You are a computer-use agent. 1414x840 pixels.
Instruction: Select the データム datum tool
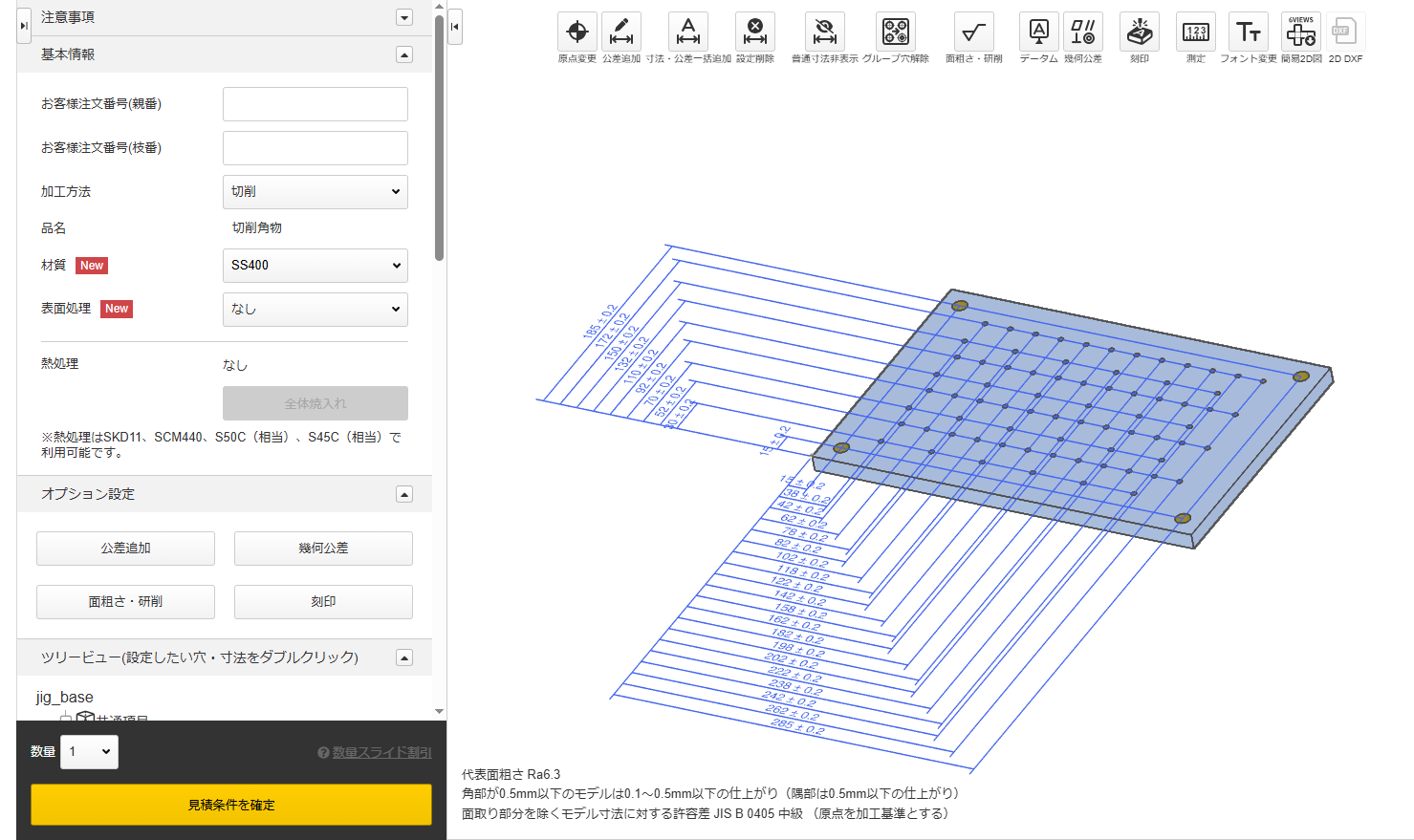1038,32
